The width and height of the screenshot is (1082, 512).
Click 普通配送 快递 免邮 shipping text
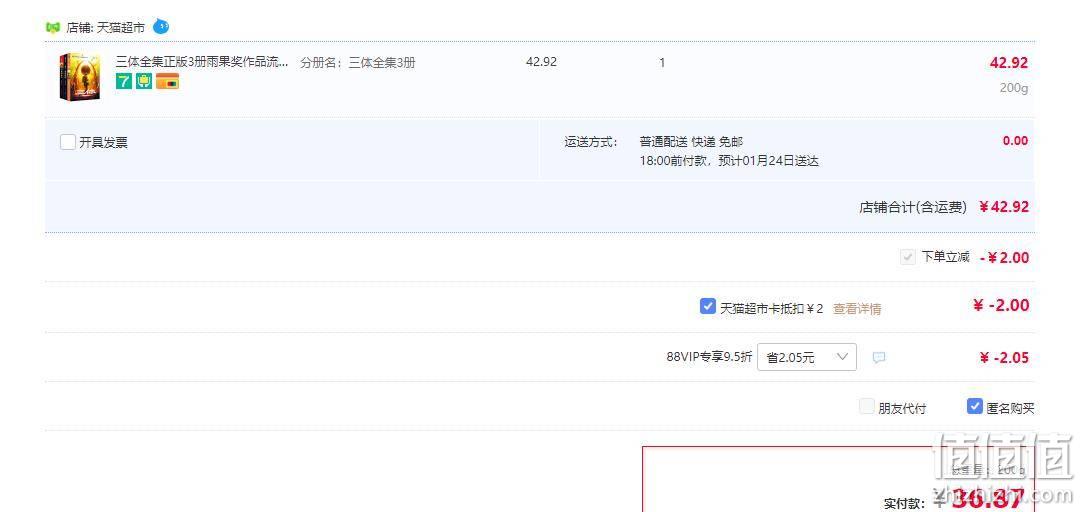click(691, 142)
